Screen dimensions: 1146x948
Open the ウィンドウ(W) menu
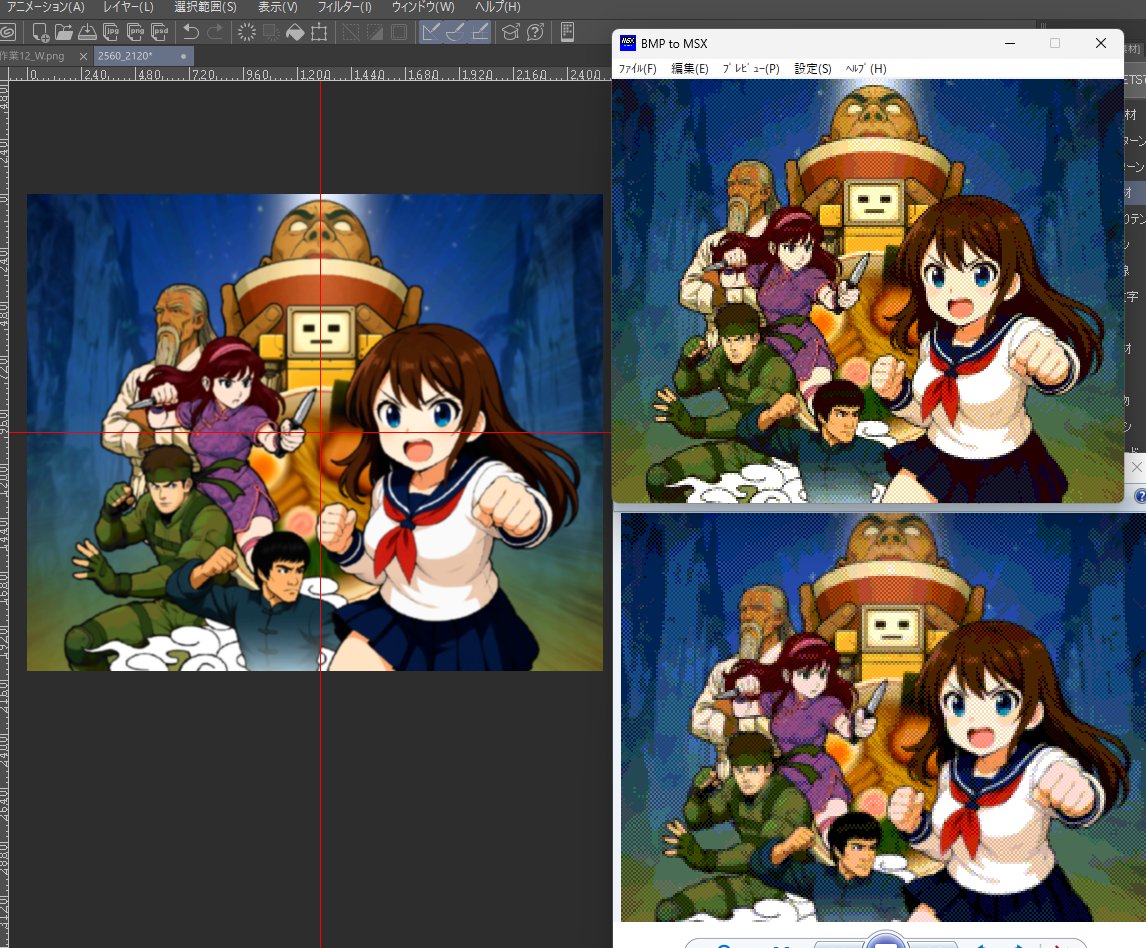point(423,7)
